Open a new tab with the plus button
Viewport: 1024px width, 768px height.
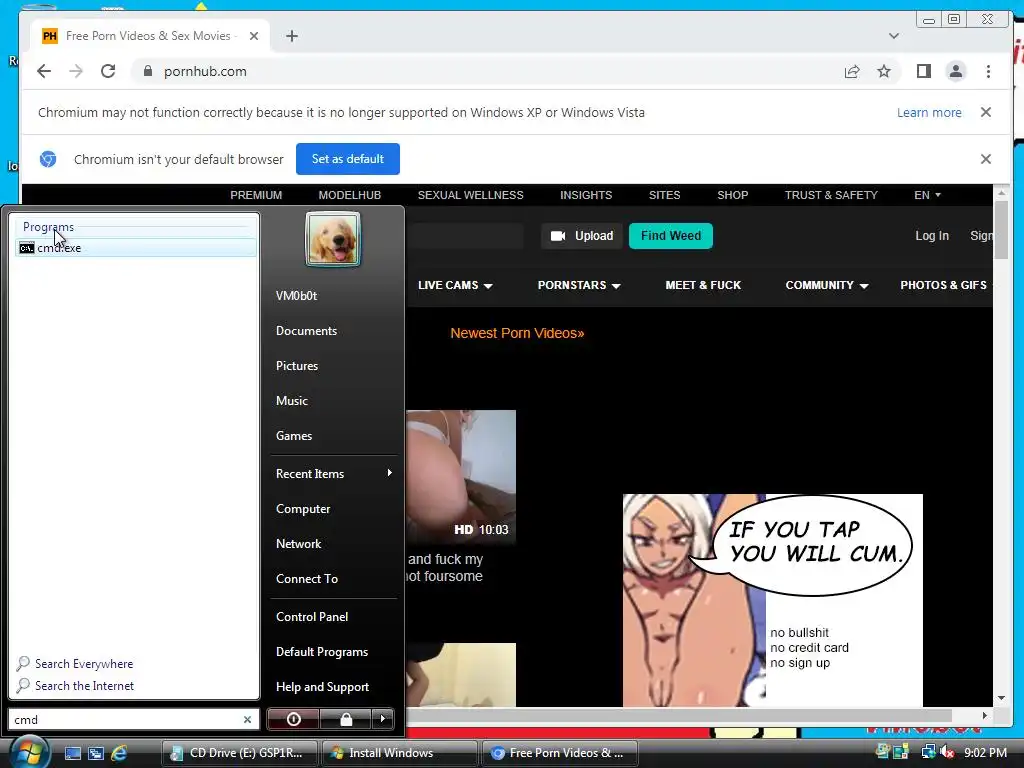click(x=292, y=36)
